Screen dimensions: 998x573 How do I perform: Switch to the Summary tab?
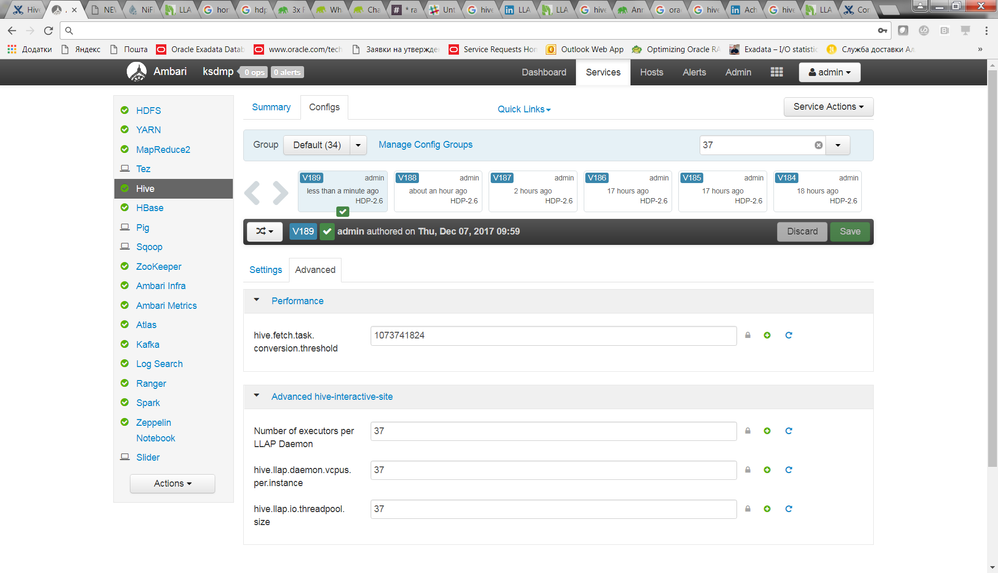271,107
